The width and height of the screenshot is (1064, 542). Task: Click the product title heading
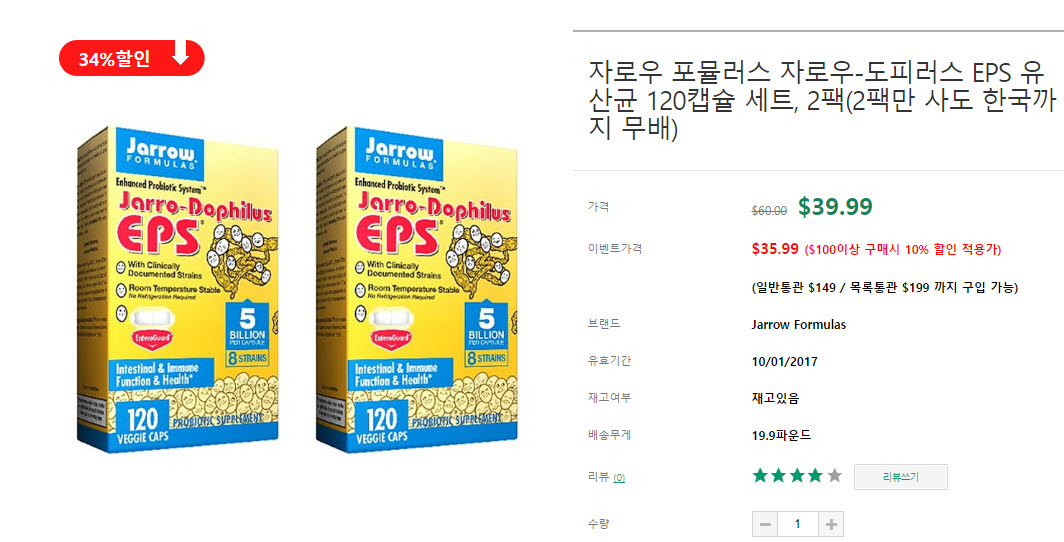click(x=817, y=100)
